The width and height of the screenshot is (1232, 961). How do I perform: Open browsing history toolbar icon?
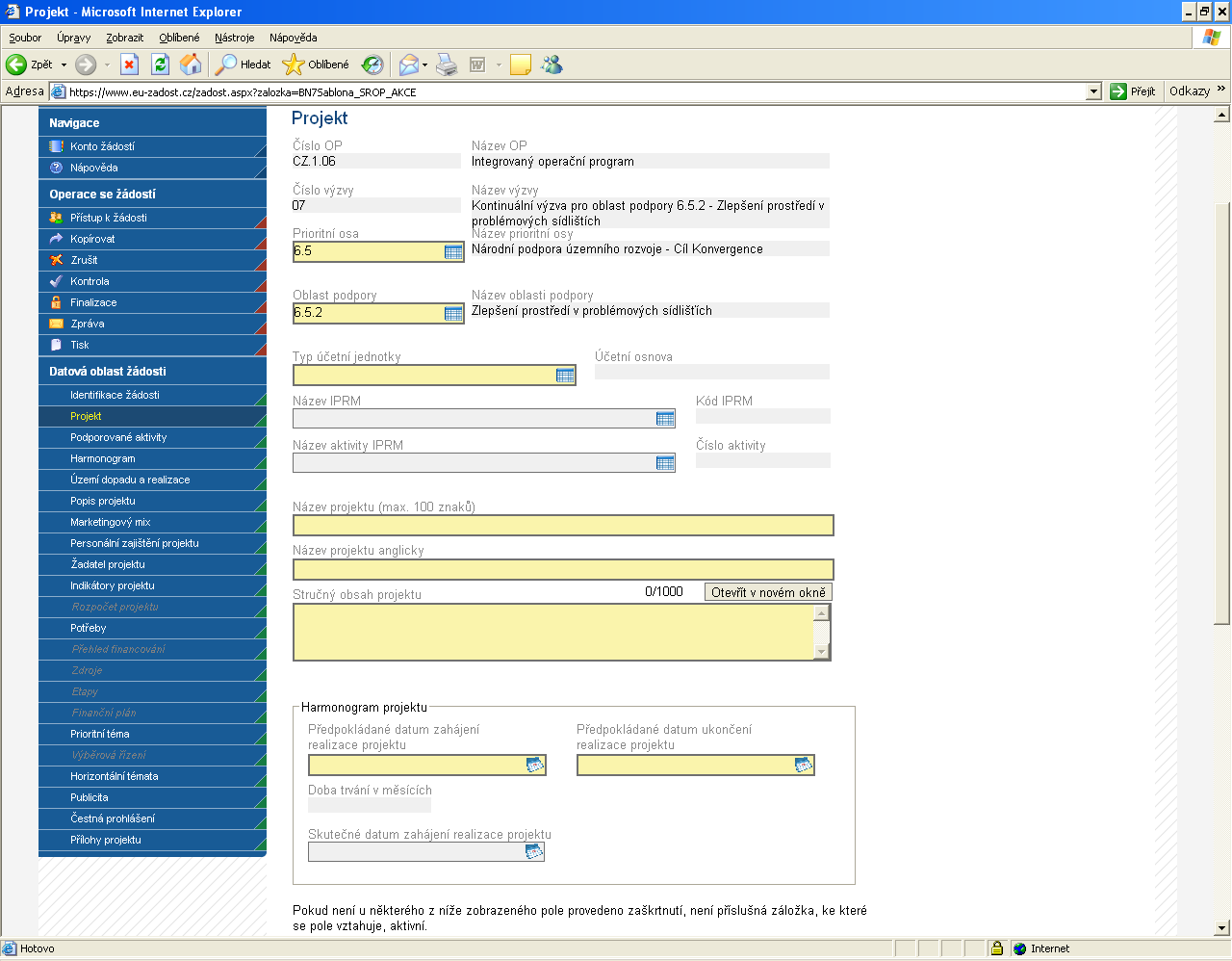(372, 65)
